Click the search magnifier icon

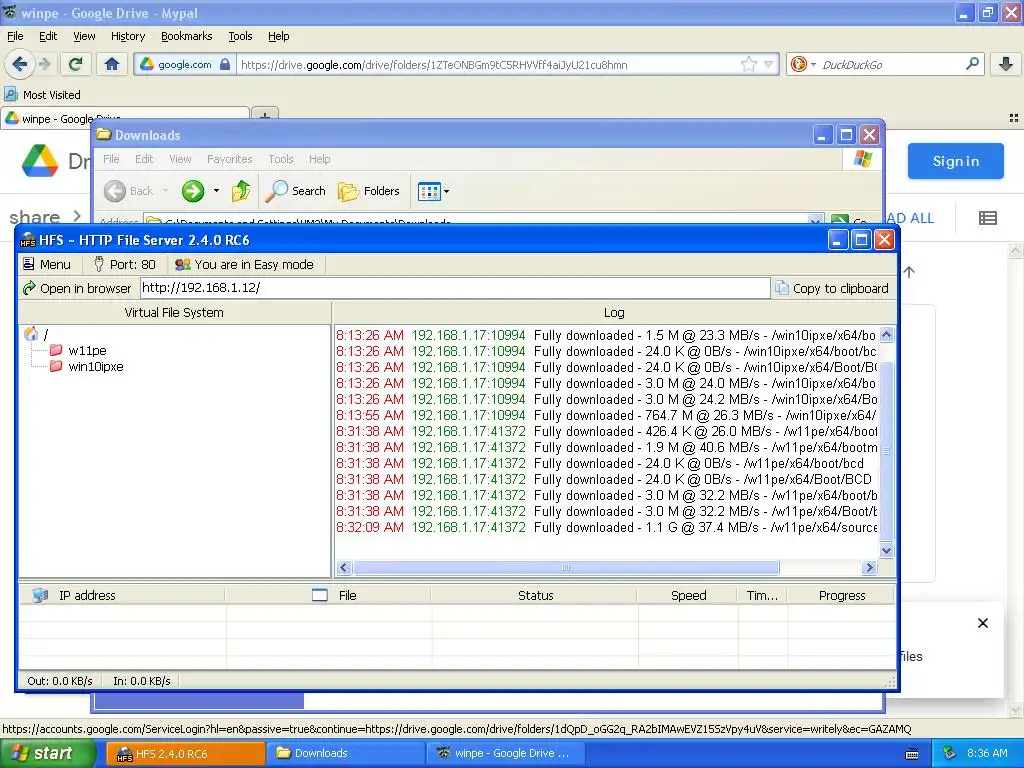[x=972, y=64]
